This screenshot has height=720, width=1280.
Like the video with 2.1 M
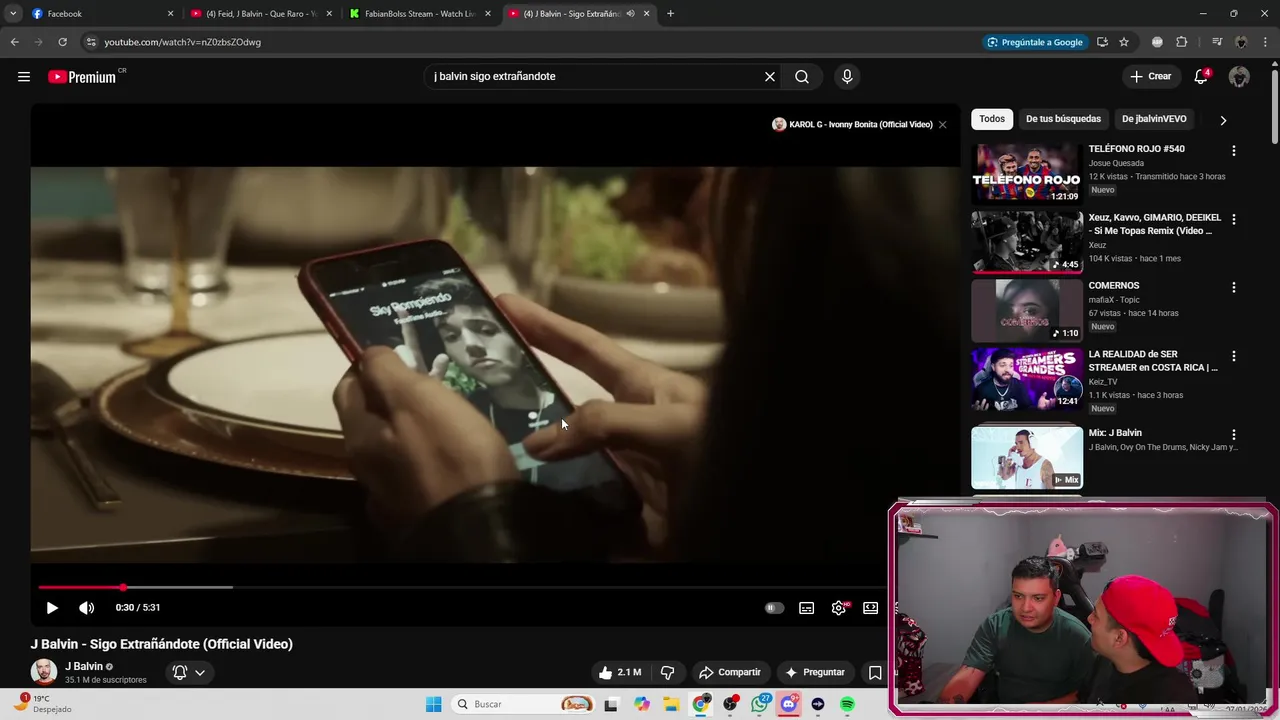click(620, 673)
